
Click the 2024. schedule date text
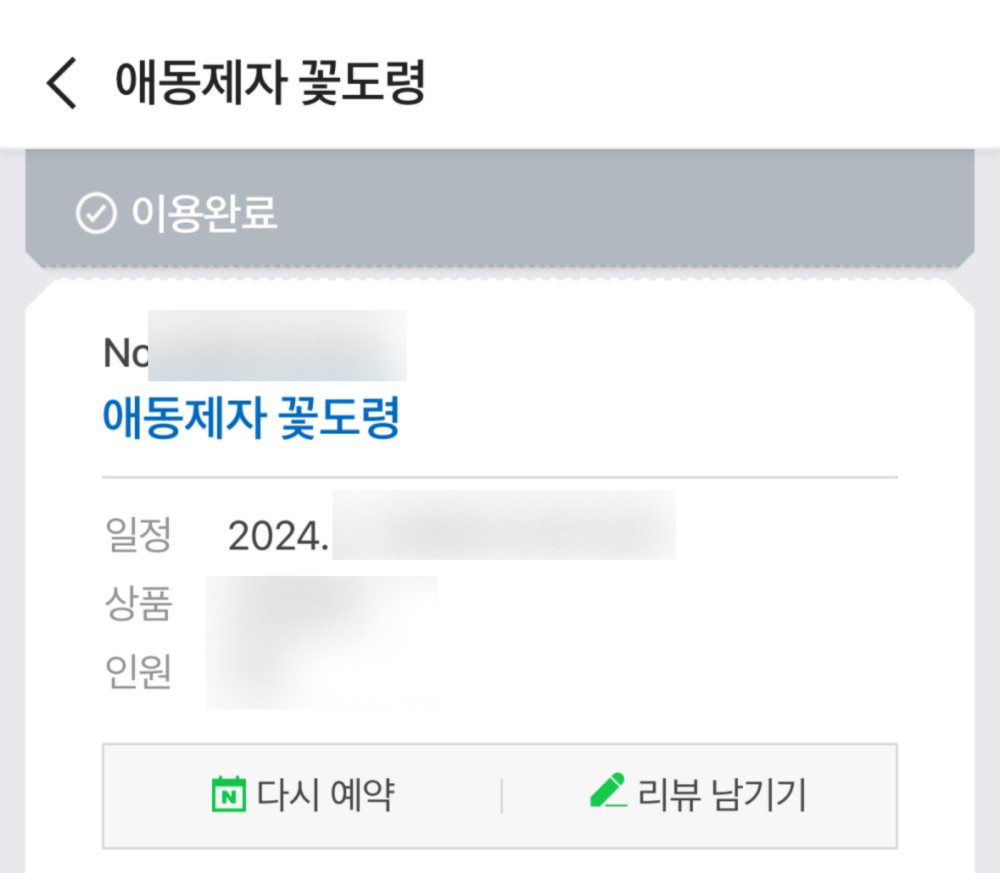pyautogui.click(x=278, y=537)
